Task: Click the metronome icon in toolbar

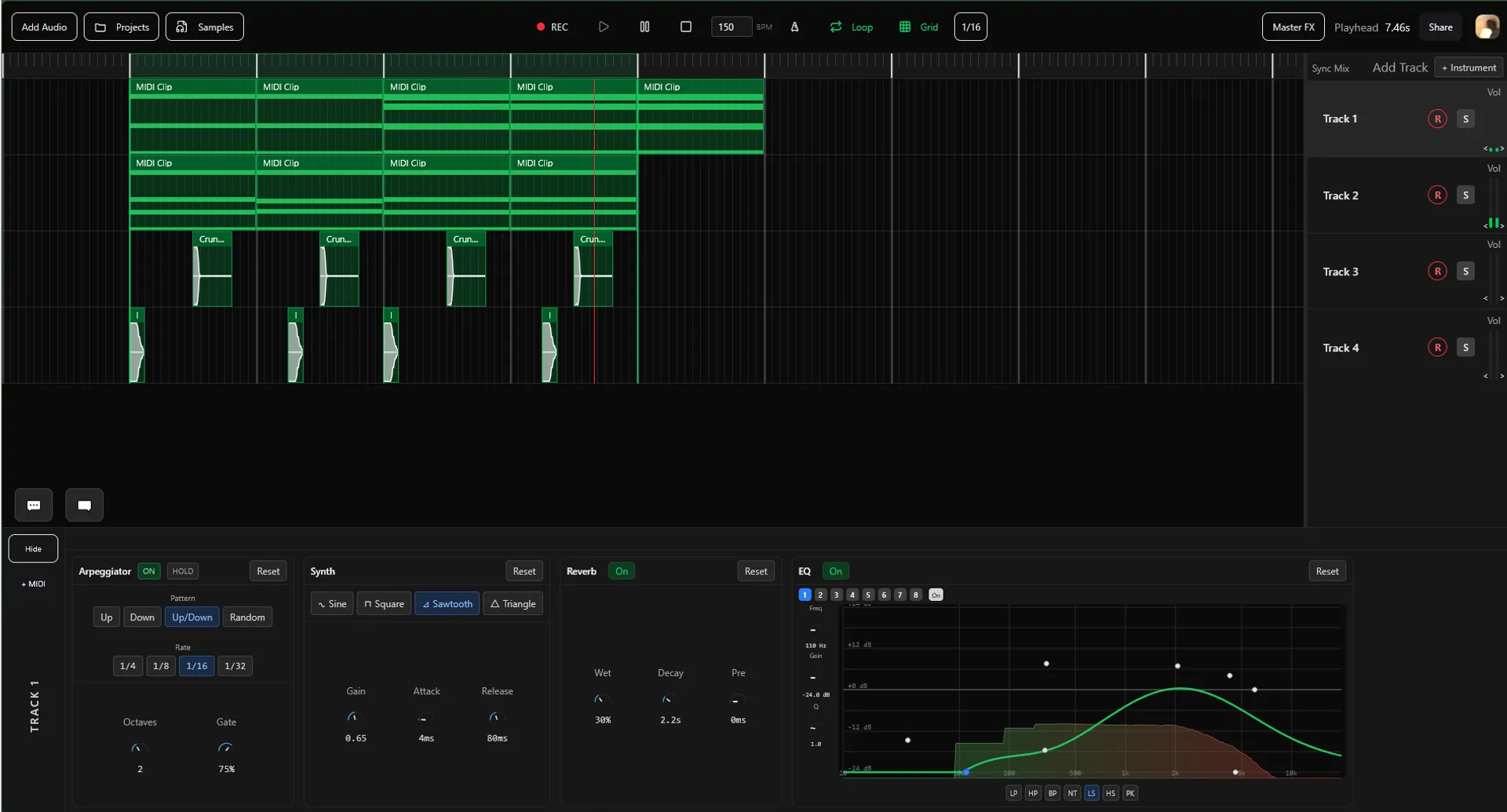Action: click(795, 26)
